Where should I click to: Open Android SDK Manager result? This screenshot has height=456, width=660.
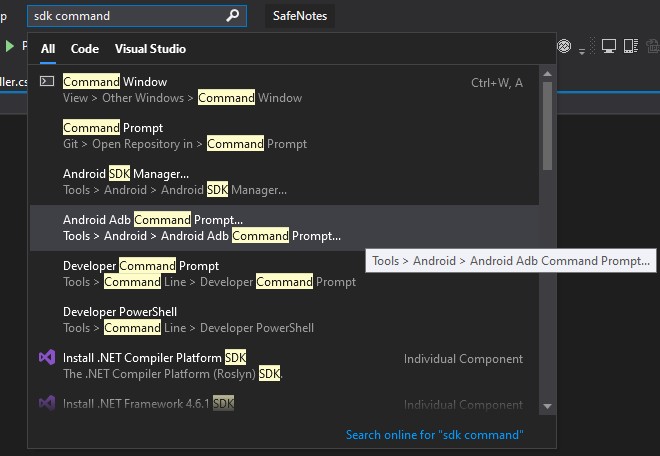[x=285, y=182]
